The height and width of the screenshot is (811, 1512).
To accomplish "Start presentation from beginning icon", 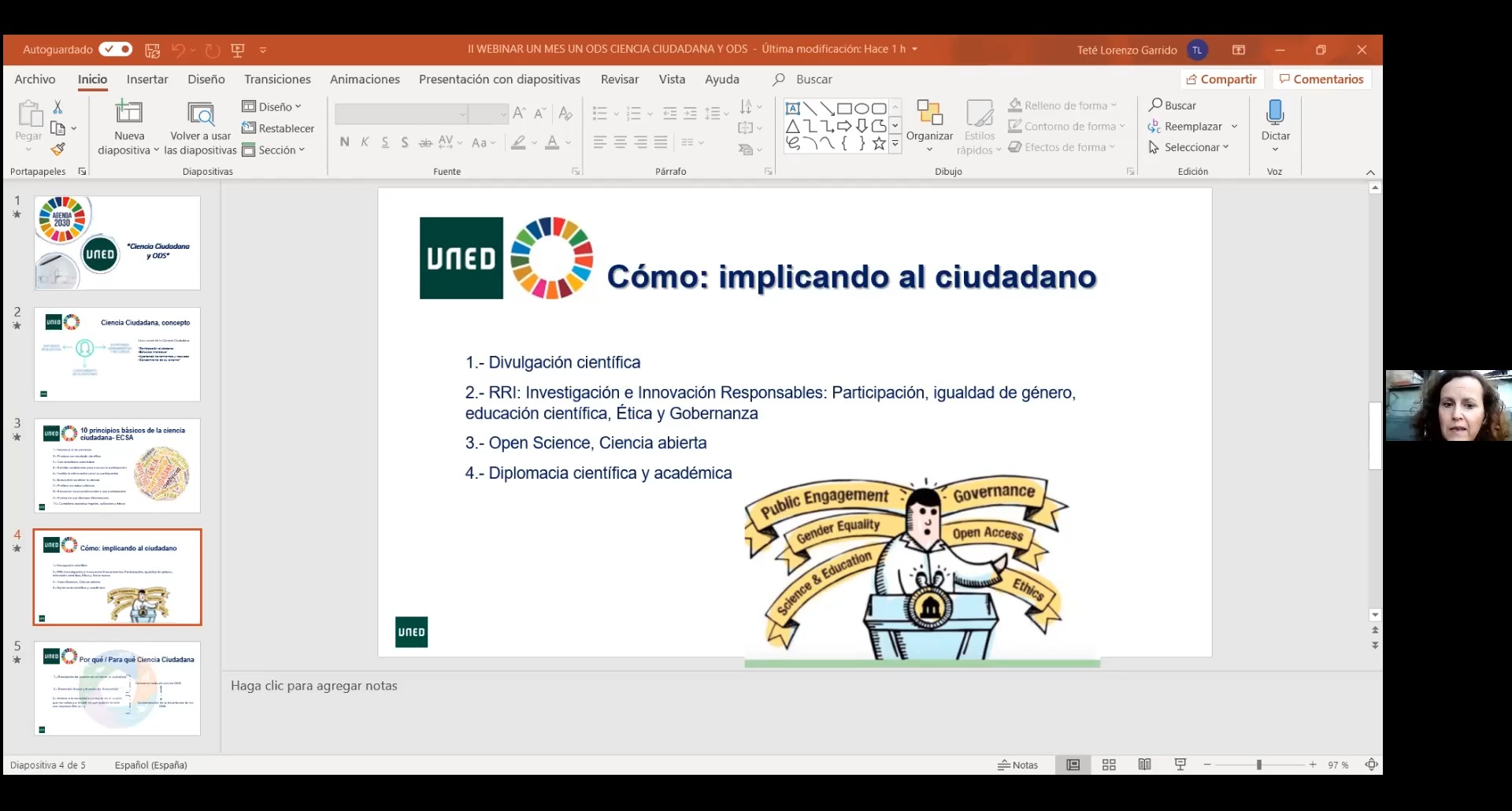I will (238, 50).
